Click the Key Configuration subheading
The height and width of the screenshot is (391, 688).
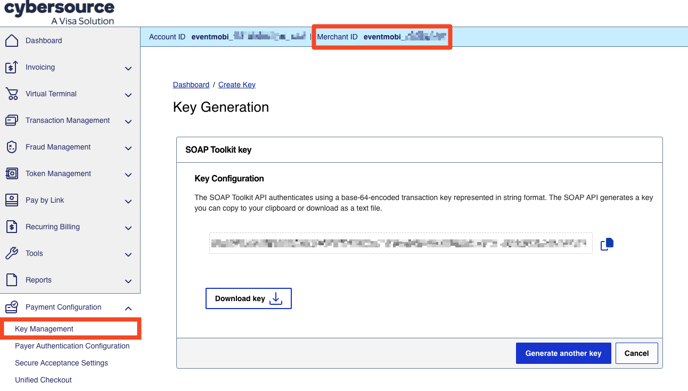pyautogui.click(x=229, y=179)
